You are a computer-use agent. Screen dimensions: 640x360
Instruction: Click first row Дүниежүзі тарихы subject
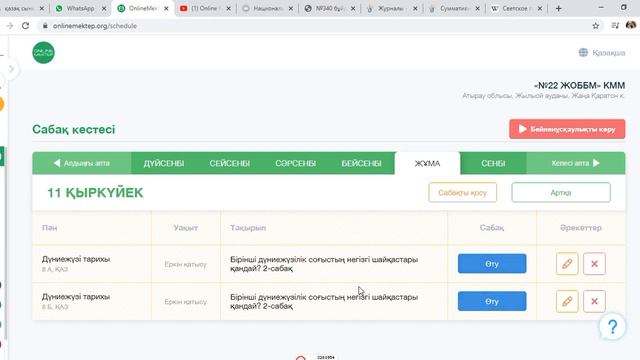tap(76, 259)
